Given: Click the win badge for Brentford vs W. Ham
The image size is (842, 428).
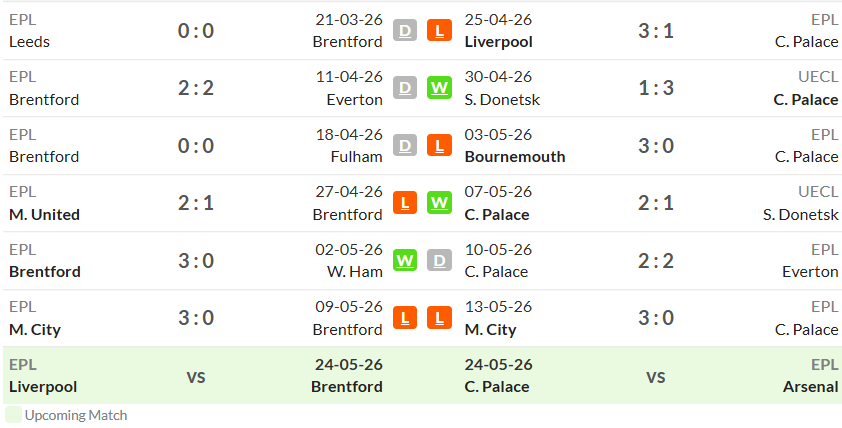Looking at the screenshot, I should (405, 260).
